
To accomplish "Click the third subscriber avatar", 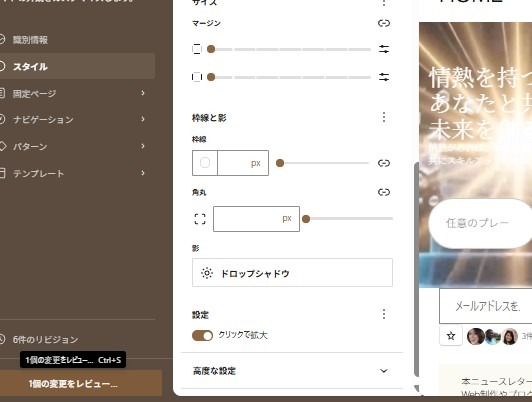I will tap(510, 336).
